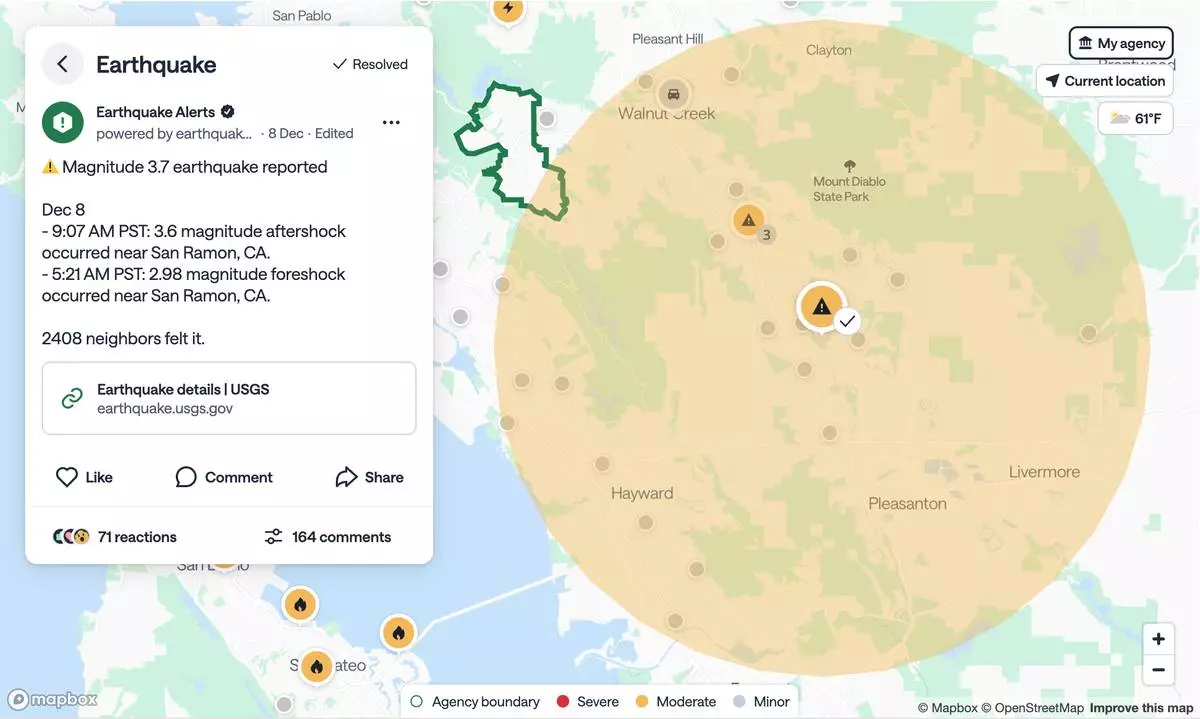1200x719 pixels.
Task: Click the Resolved status indicator
Action: tap(369, 64)
